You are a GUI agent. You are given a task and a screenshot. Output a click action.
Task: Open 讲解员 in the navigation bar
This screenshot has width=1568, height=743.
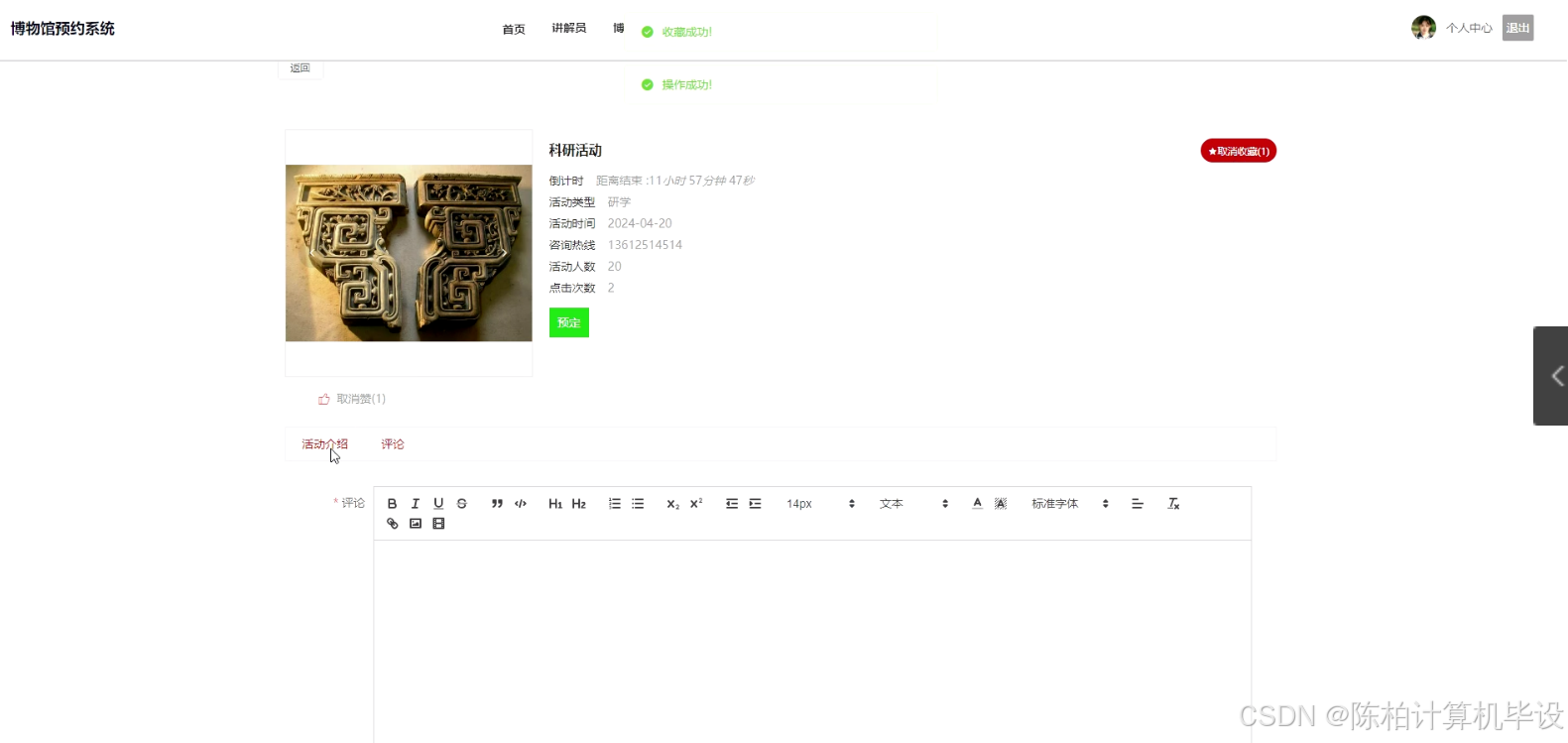569,29
